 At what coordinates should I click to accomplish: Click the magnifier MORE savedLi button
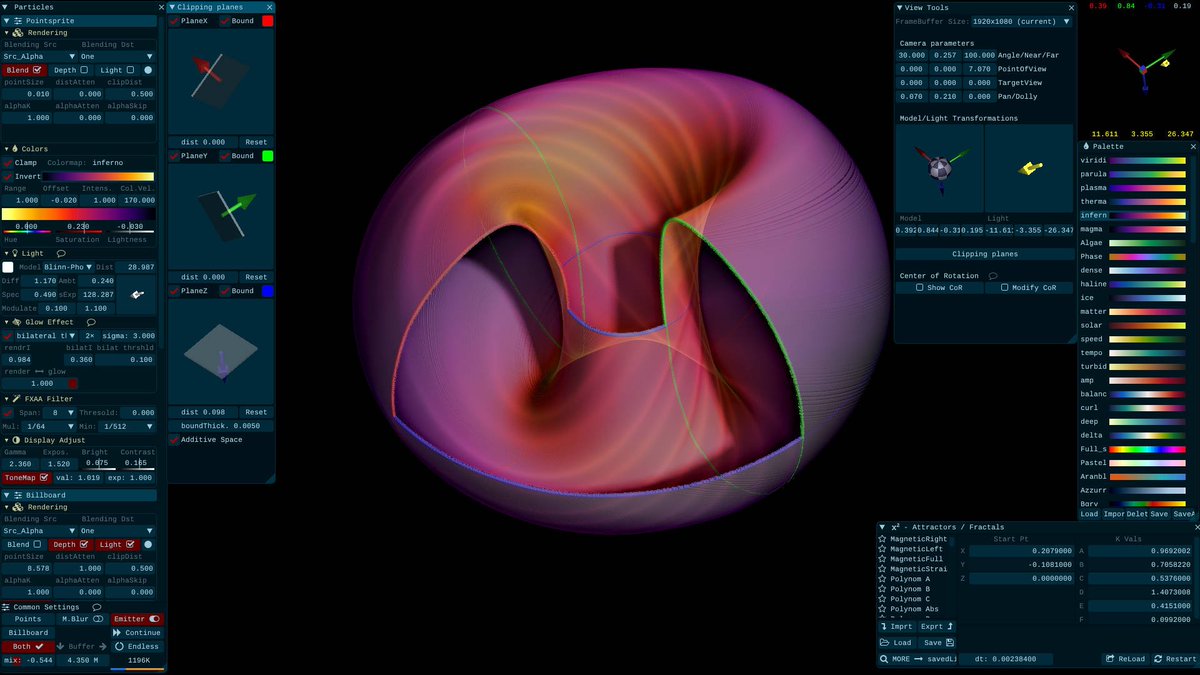918,659
